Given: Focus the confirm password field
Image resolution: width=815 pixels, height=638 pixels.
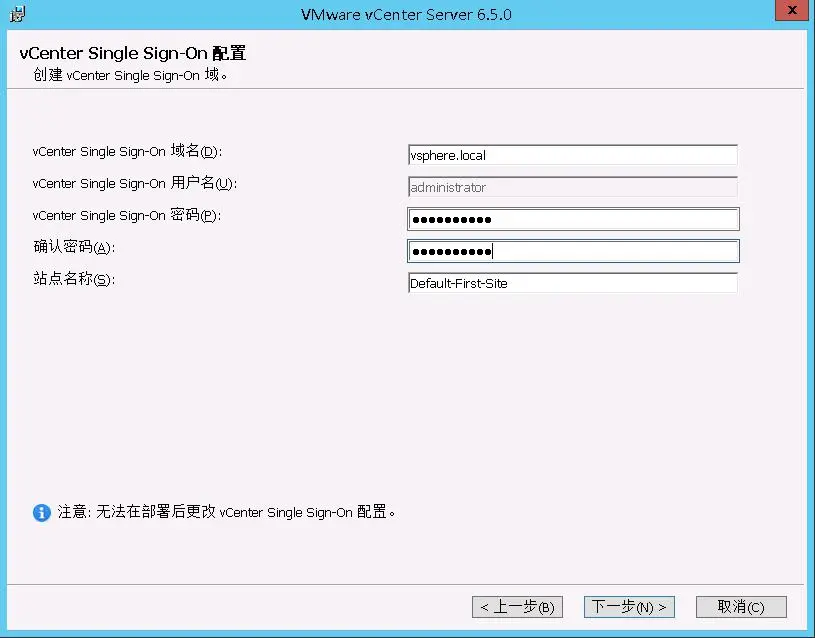Looking at the screenshot, I should [x=573, y=251].
